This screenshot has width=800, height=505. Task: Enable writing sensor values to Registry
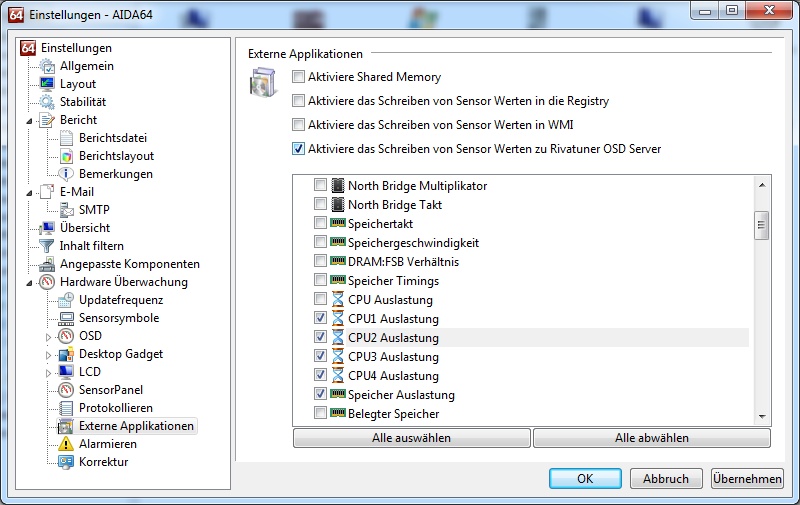point(298,100)
